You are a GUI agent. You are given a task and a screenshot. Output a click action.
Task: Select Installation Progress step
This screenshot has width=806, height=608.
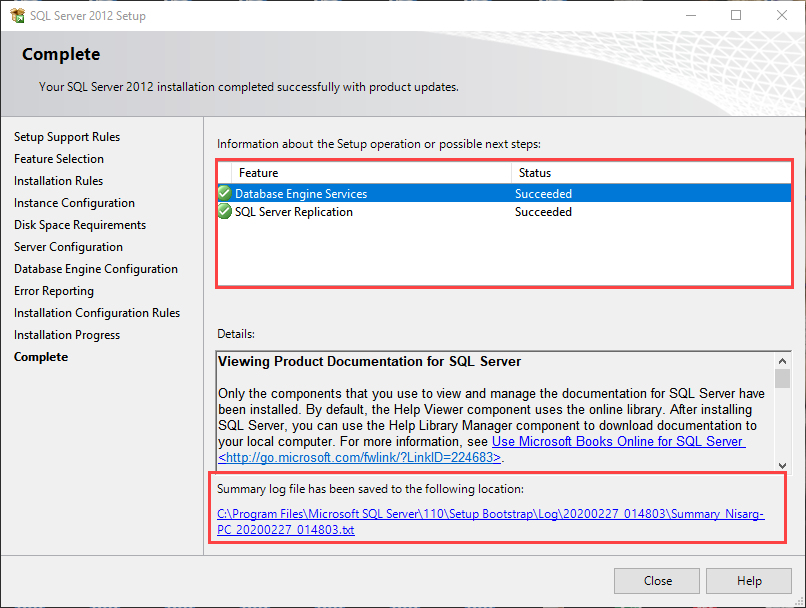67,335
